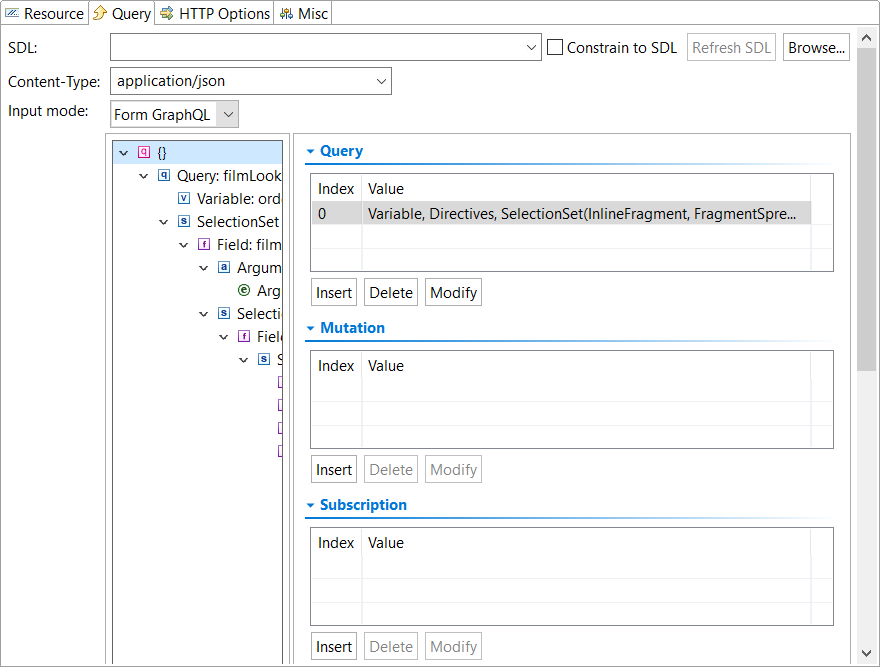Click the Resource tab pencil icon
The width and height of the screenshot is (880, 667).
point(12,13)
